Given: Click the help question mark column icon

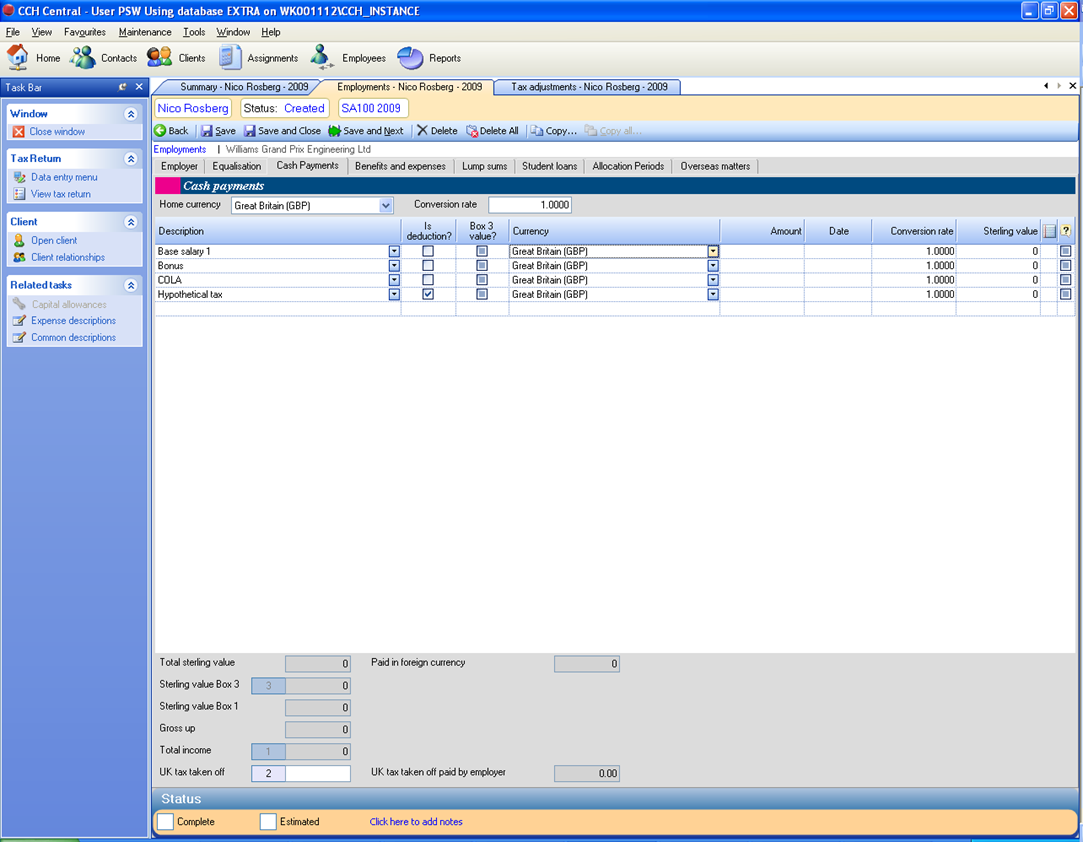Looking at the screenshot, I should [x=1066, y=231].
